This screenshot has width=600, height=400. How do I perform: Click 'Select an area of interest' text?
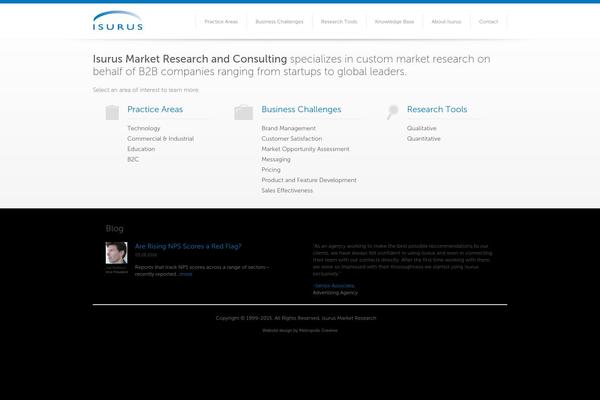click(x=146, y=90)
